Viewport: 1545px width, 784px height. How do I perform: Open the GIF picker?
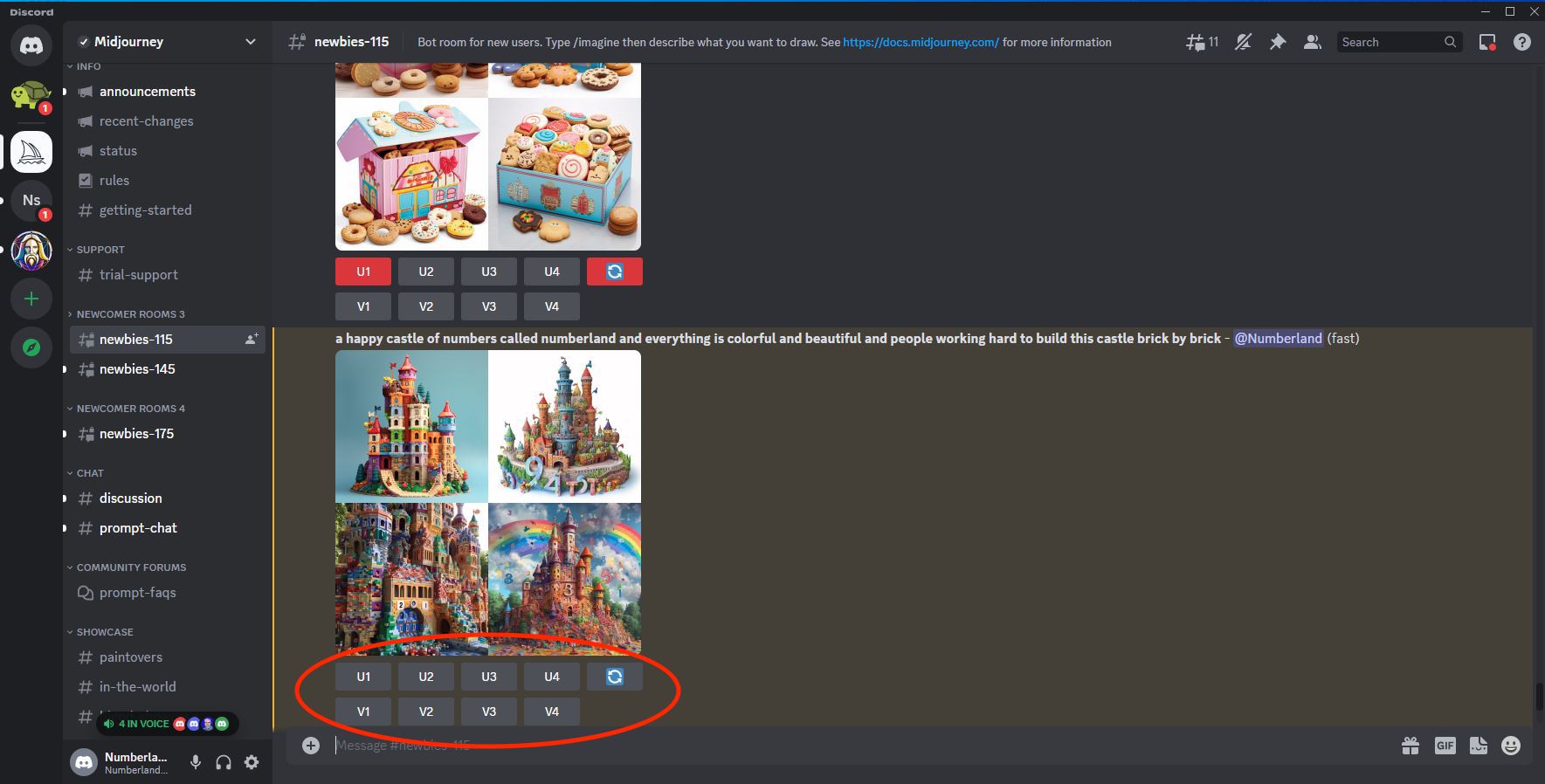[x=1445, y=746]
